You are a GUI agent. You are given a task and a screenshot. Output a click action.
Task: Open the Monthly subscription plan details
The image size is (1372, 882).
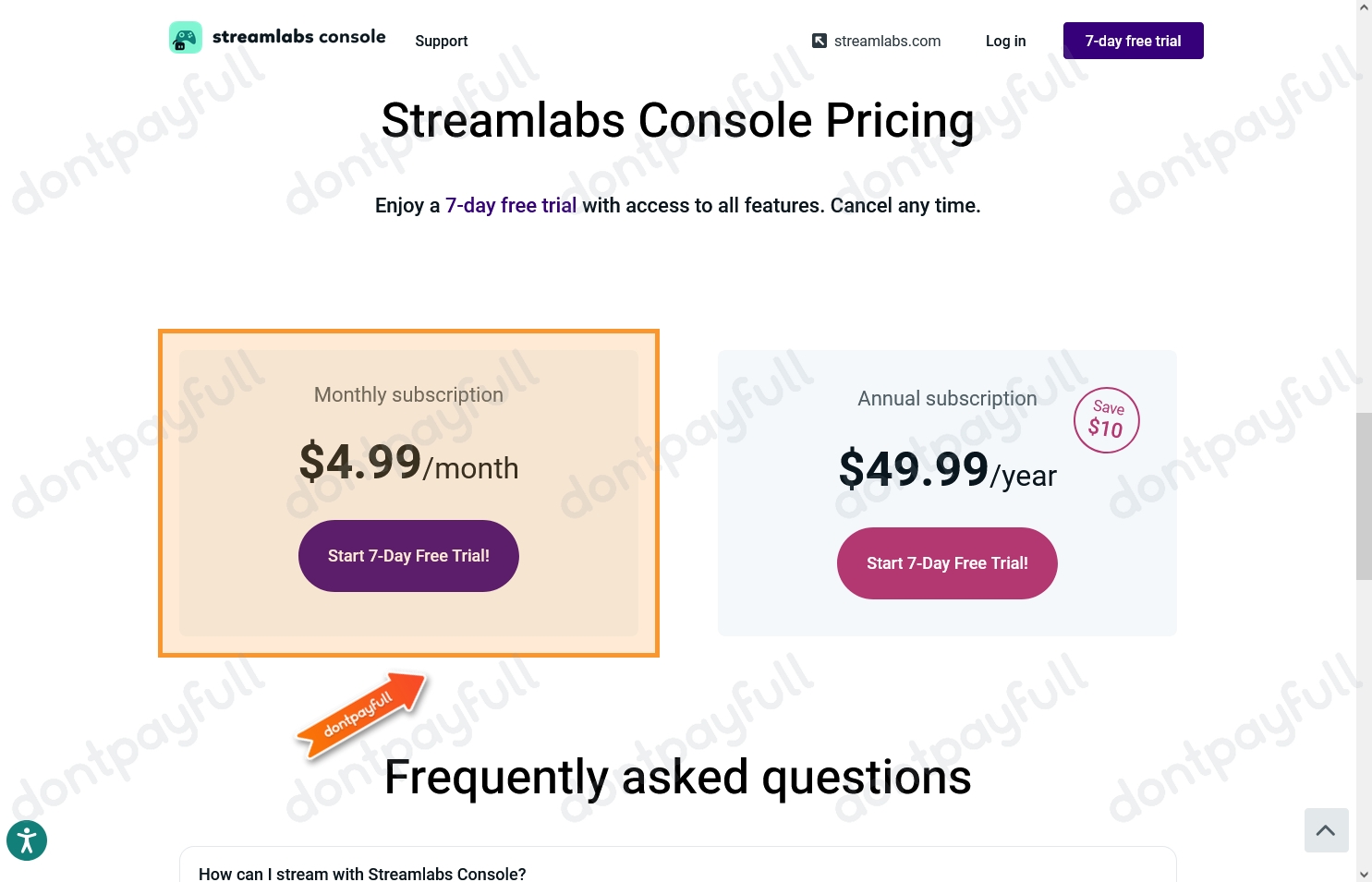(x=408, y=394)
